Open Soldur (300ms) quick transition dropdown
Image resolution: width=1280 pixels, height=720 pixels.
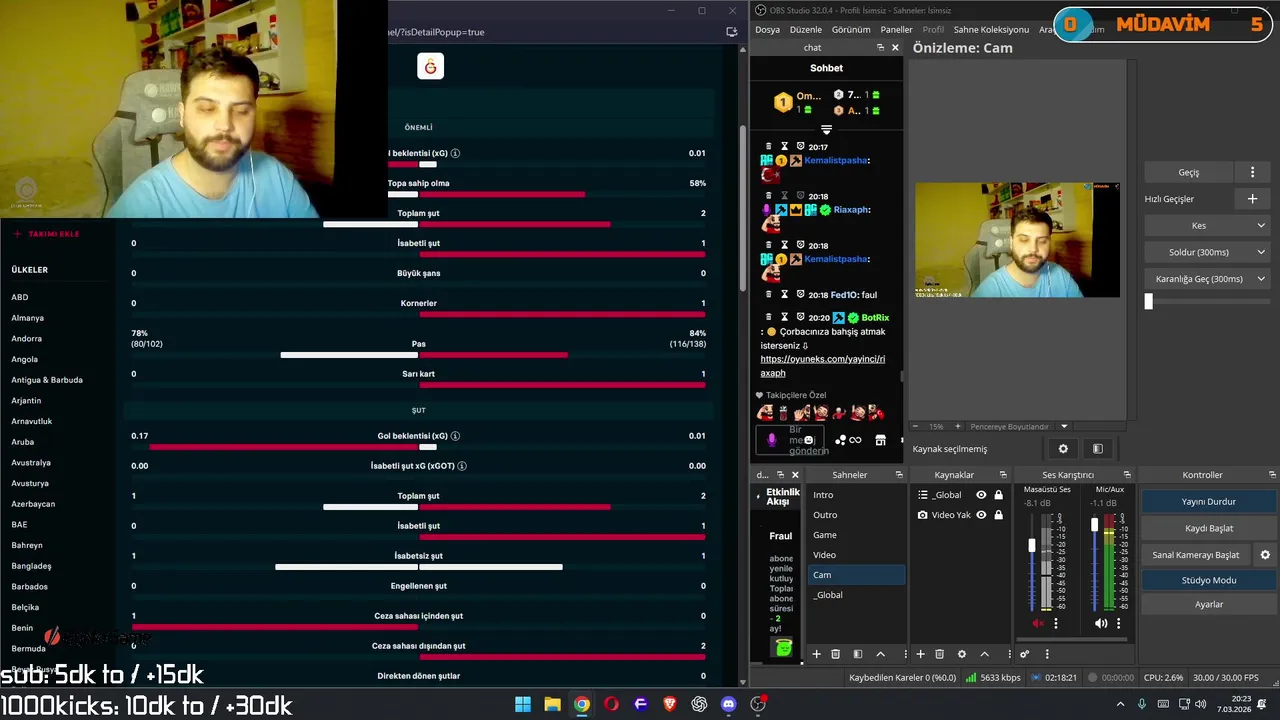pos(1208,252)
